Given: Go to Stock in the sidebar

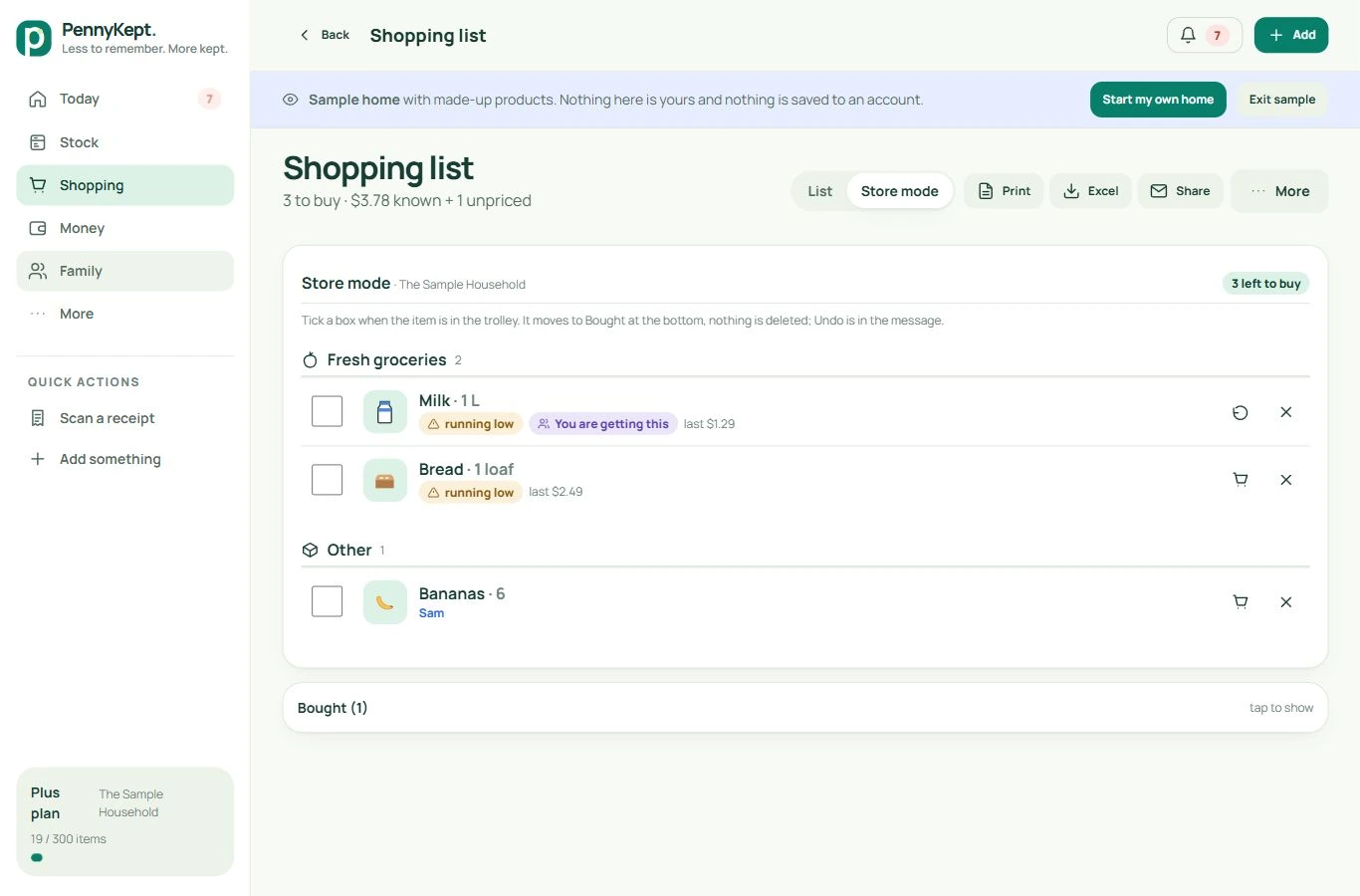Looking at the screenshot, I should pos(125,142).
